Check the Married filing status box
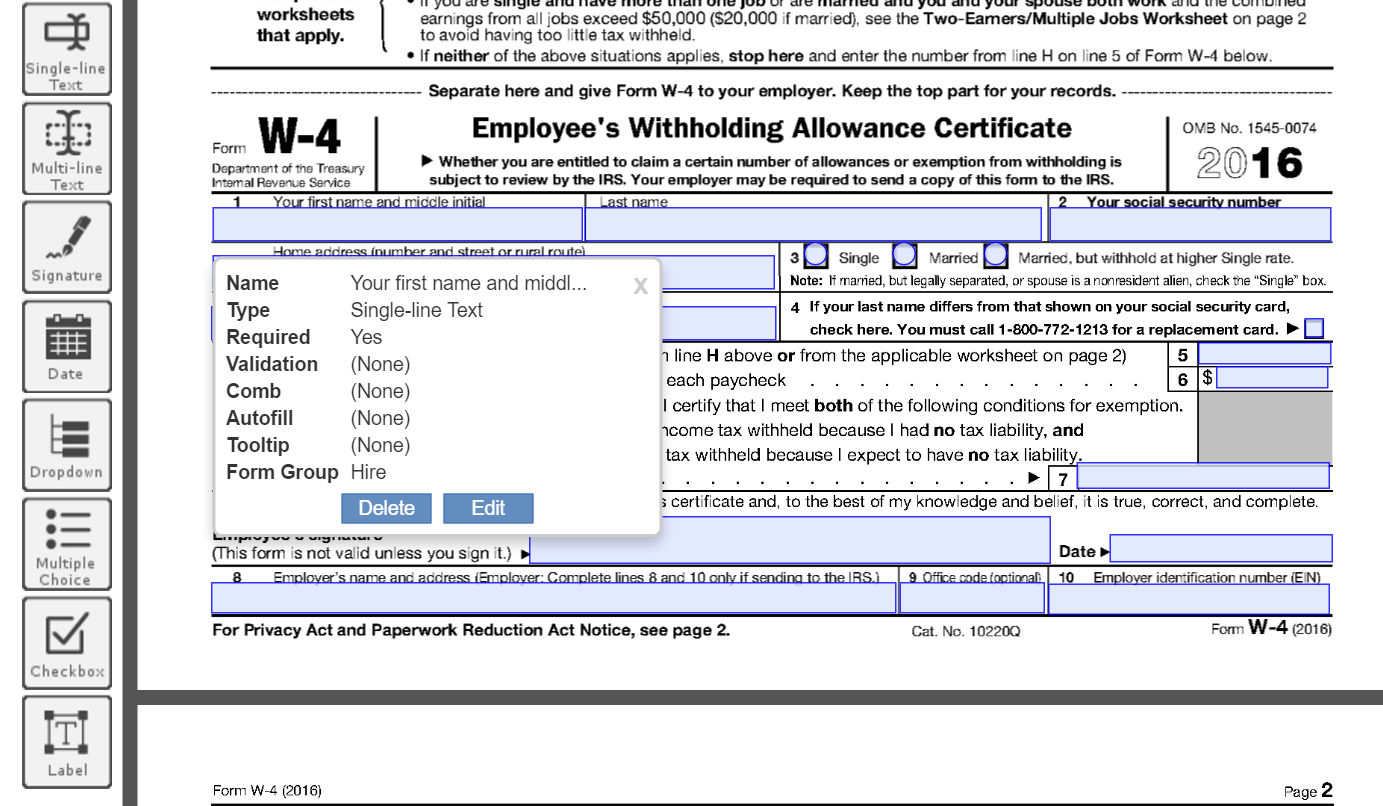The width and height of the screenshot is (1383, 806). [x=904, y=256]
